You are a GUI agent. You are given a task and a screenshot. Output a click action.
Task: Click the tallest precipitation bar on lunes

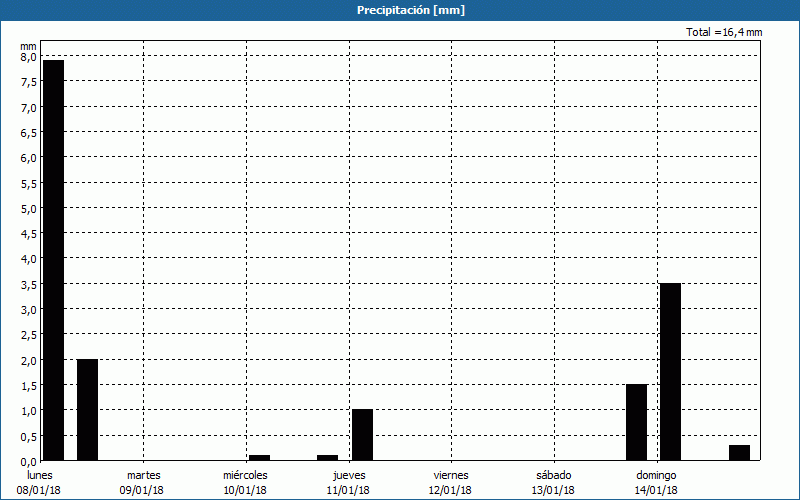[53, 260]
